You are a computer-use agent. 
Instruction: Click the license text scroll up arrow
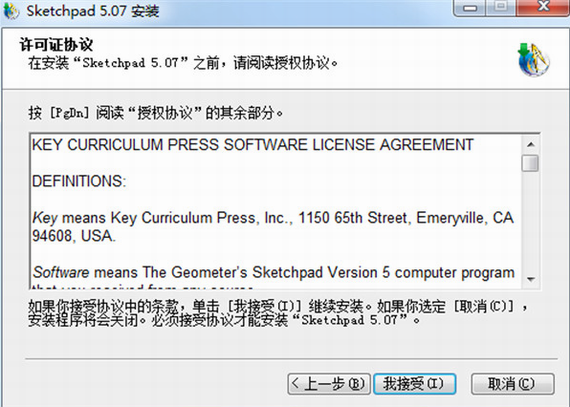[531, 145]
